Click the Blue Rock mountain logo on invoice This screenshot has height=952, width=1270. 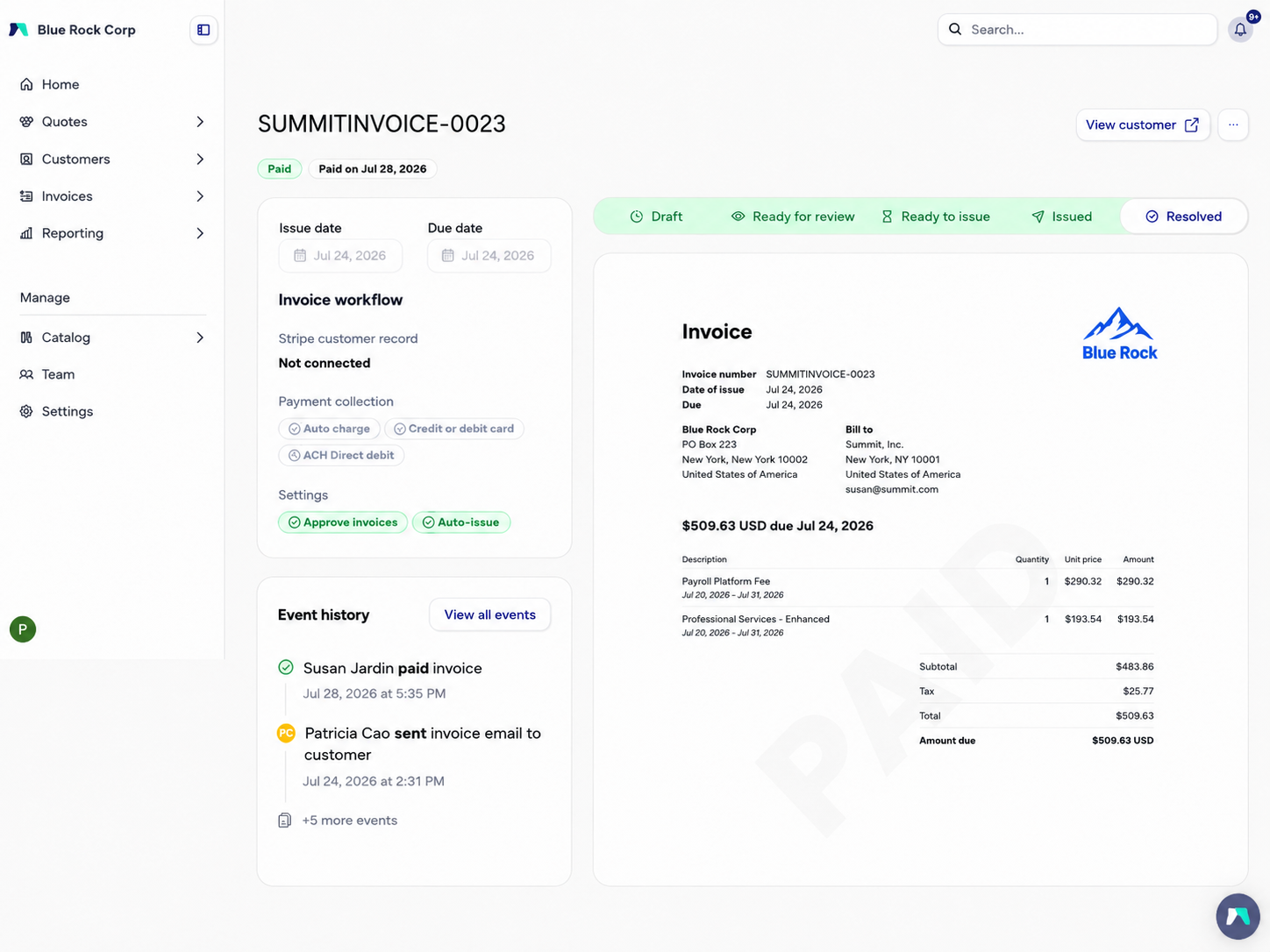1119,333
